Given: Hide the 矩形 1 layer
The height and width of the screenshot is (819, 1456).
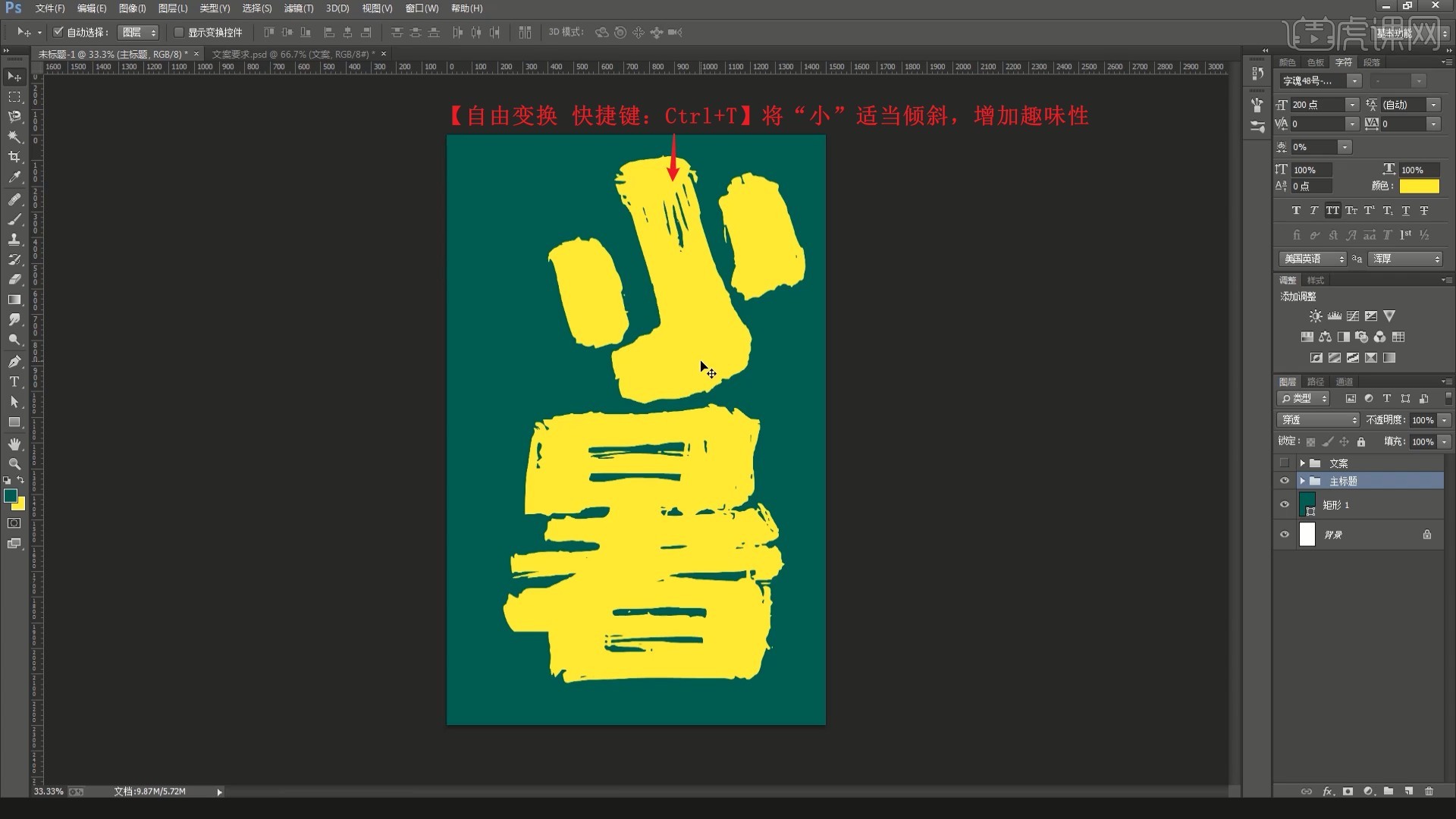Looking at the screenshot, I should pyautogui.click(x=1284, y=504).
